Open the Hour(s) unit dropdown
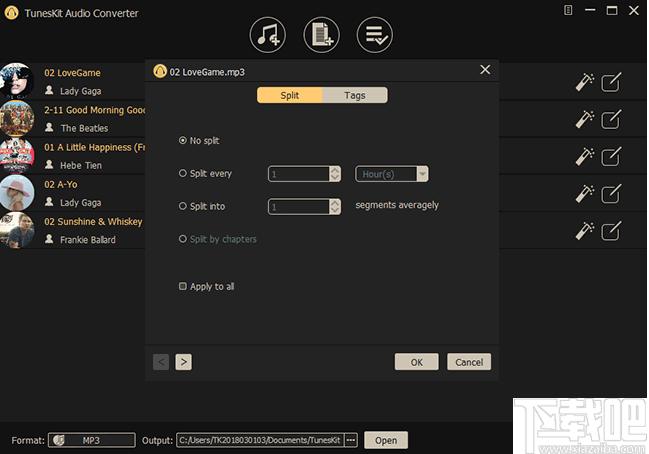This screenshot has width=649, height=454. click(392, 174)
